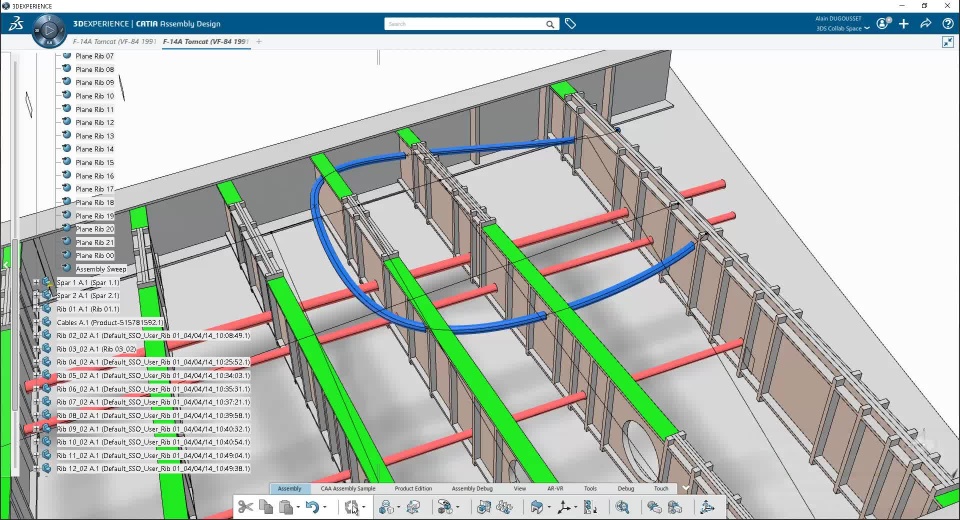Click the tree reorder icon before magnifier
The image size is (960, 520).
(590, 507)
